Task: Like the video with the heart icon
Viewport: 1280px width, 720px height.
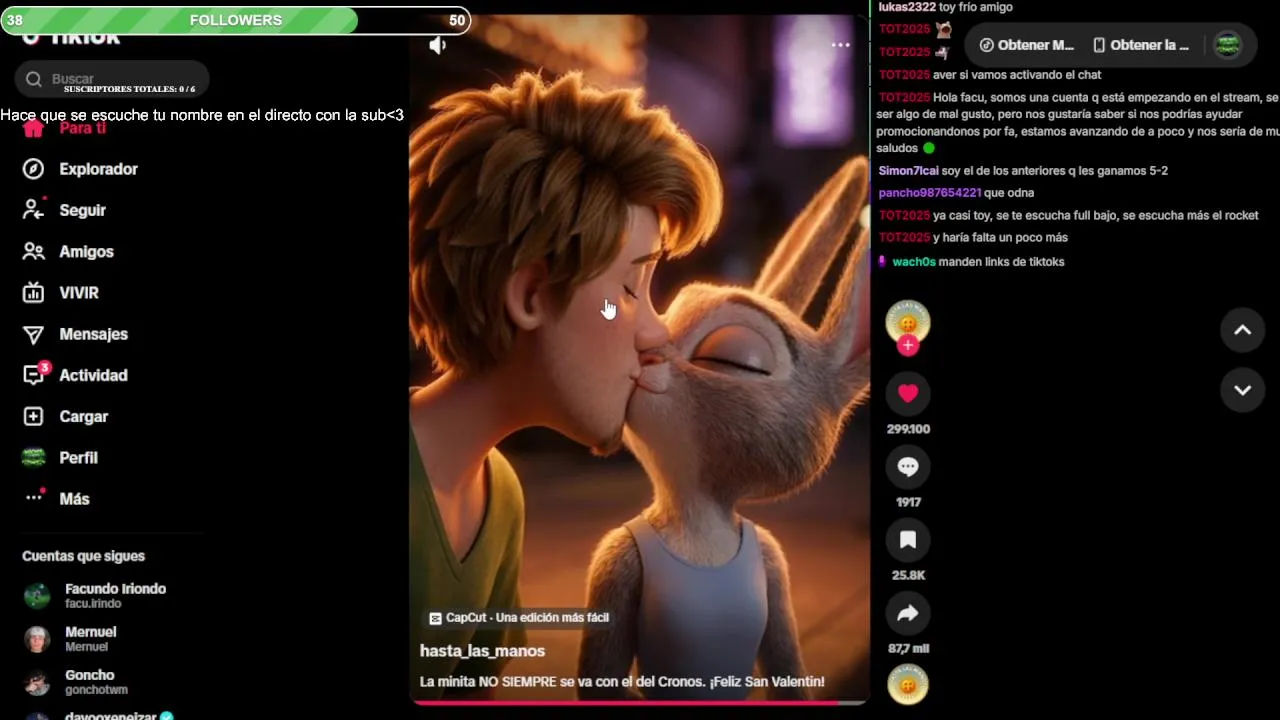Action: click(x=908, y=394)
